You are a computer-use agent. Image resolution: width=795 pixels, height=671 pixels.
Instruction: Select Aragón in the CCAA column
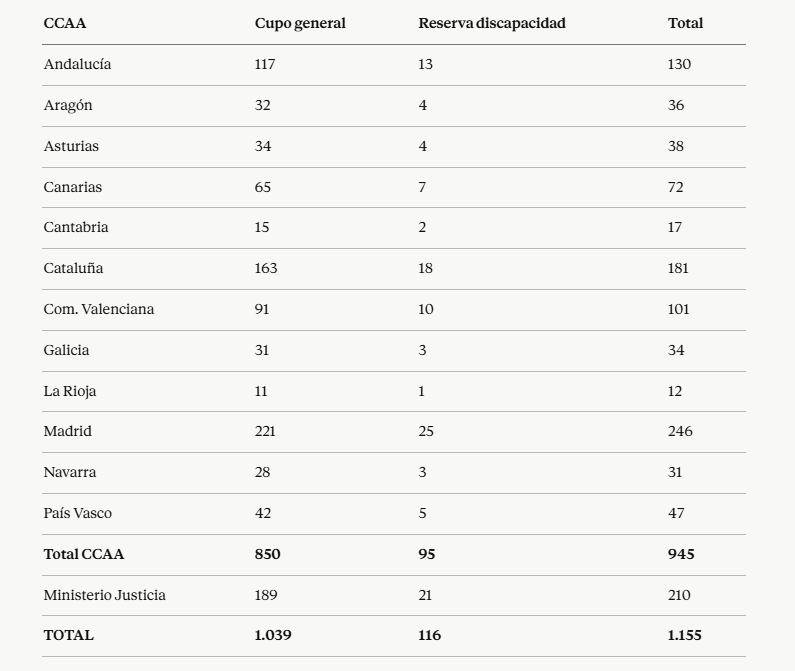point(68,105)
